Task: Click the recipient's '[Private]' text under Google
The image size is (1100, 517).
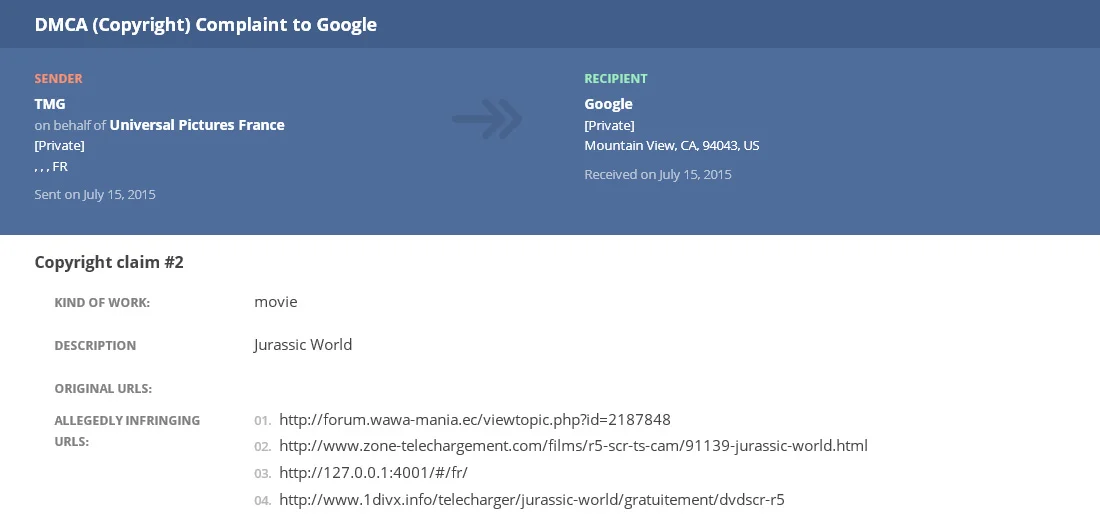Action: 610,125
